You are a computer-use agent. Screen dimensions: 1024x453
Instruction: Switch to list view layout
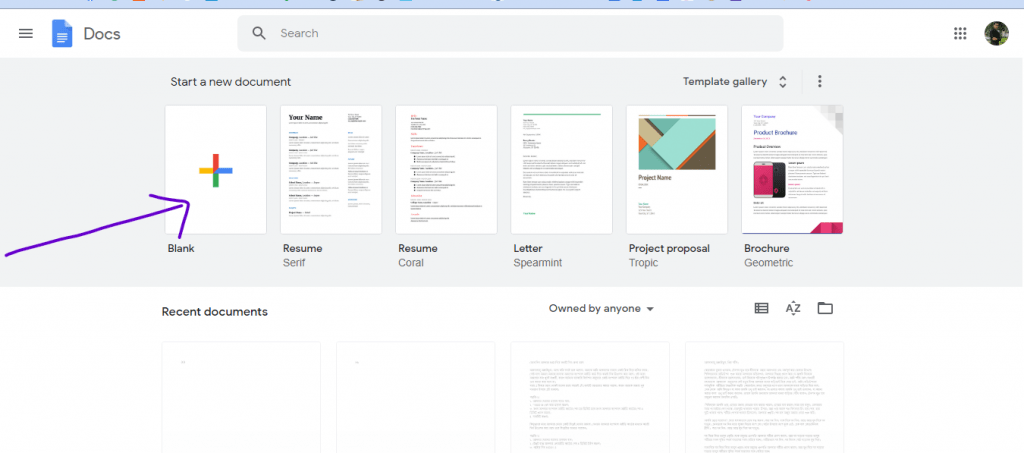(x=761, y=309)
